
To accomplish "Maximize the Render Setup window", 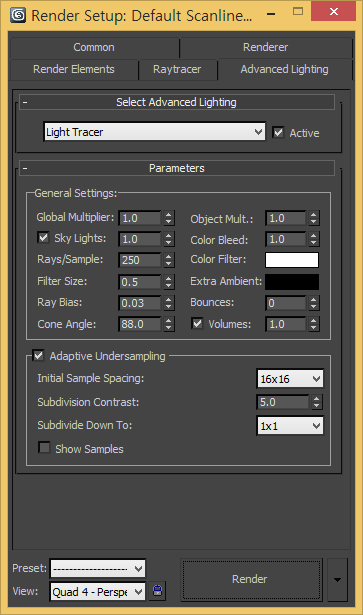I will [298, 11].
